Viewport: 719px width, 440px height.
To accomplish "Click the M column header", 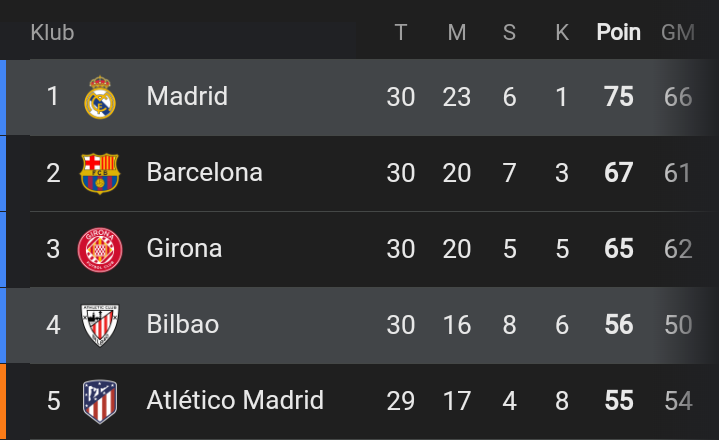I will pos(457,33).
